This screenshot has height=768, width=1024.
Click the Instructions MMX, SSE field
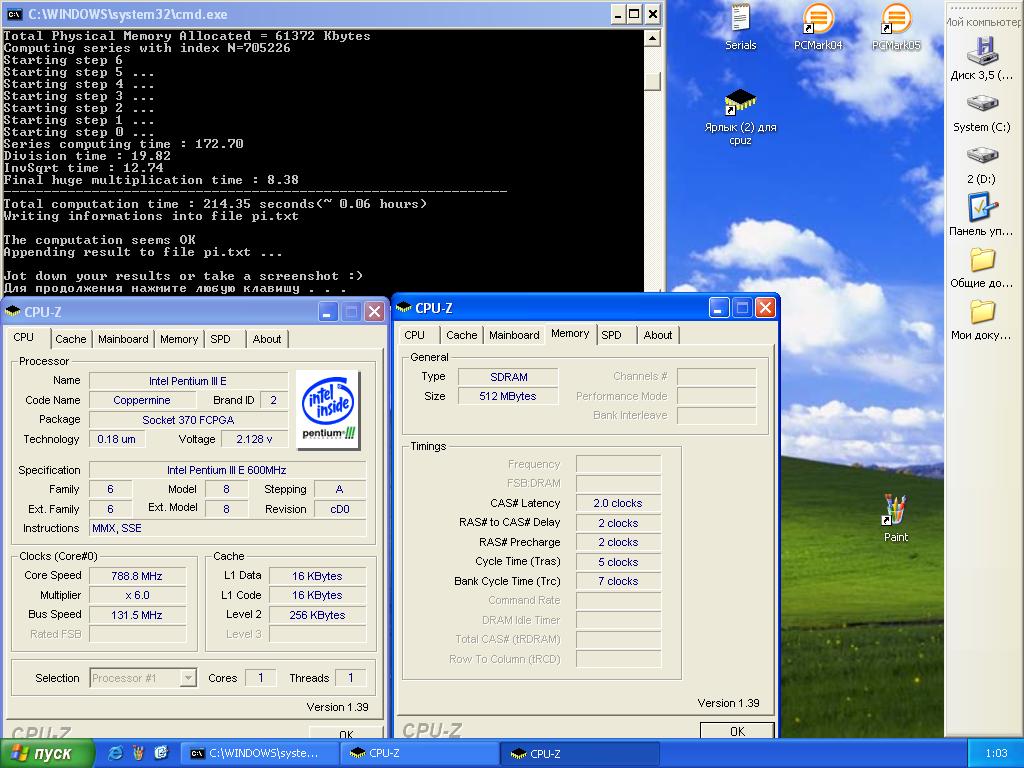(x=227, y=528)
